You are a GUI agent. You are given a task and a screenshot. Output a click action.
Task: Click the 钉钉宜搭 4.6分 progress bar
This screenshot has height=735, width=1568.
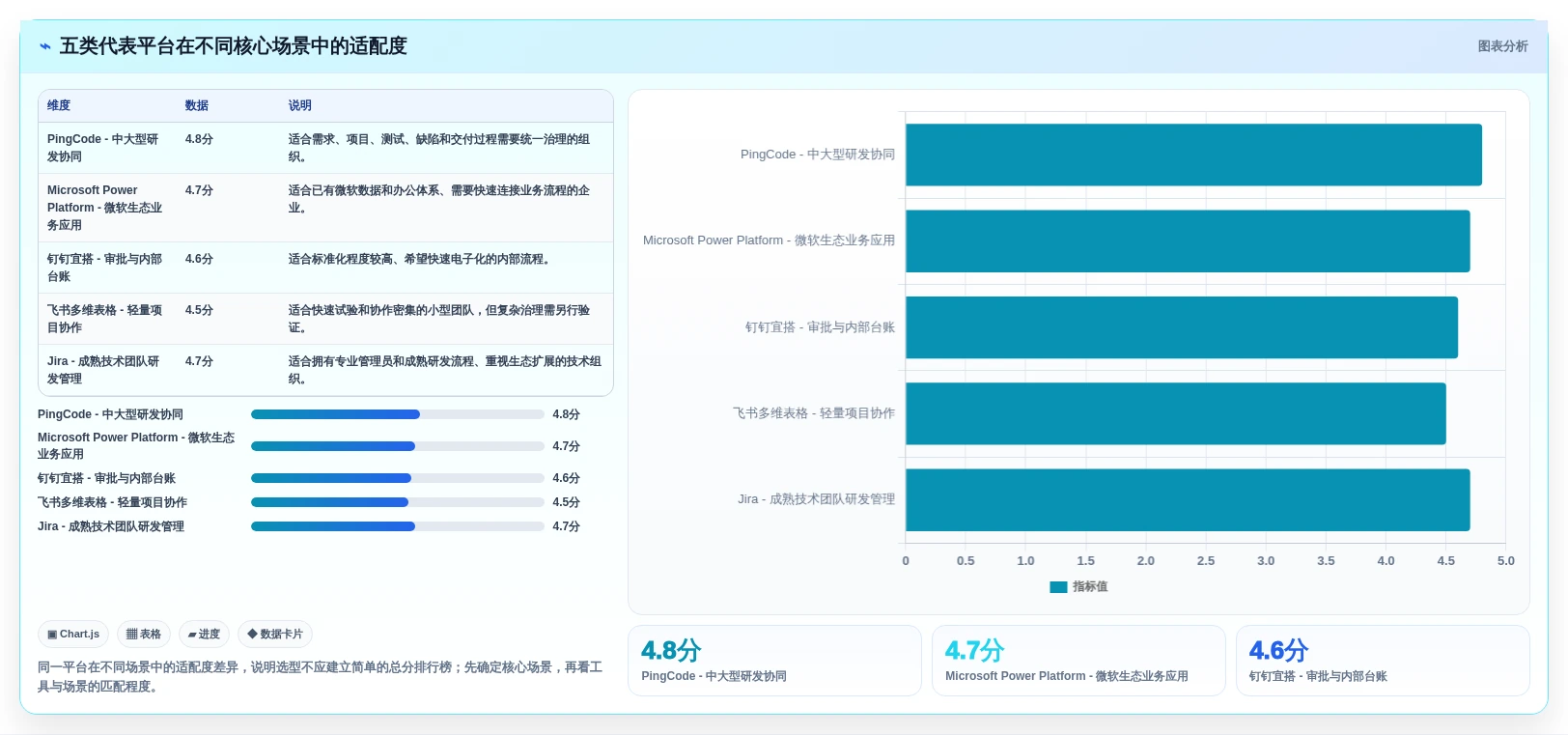[397, 478]
